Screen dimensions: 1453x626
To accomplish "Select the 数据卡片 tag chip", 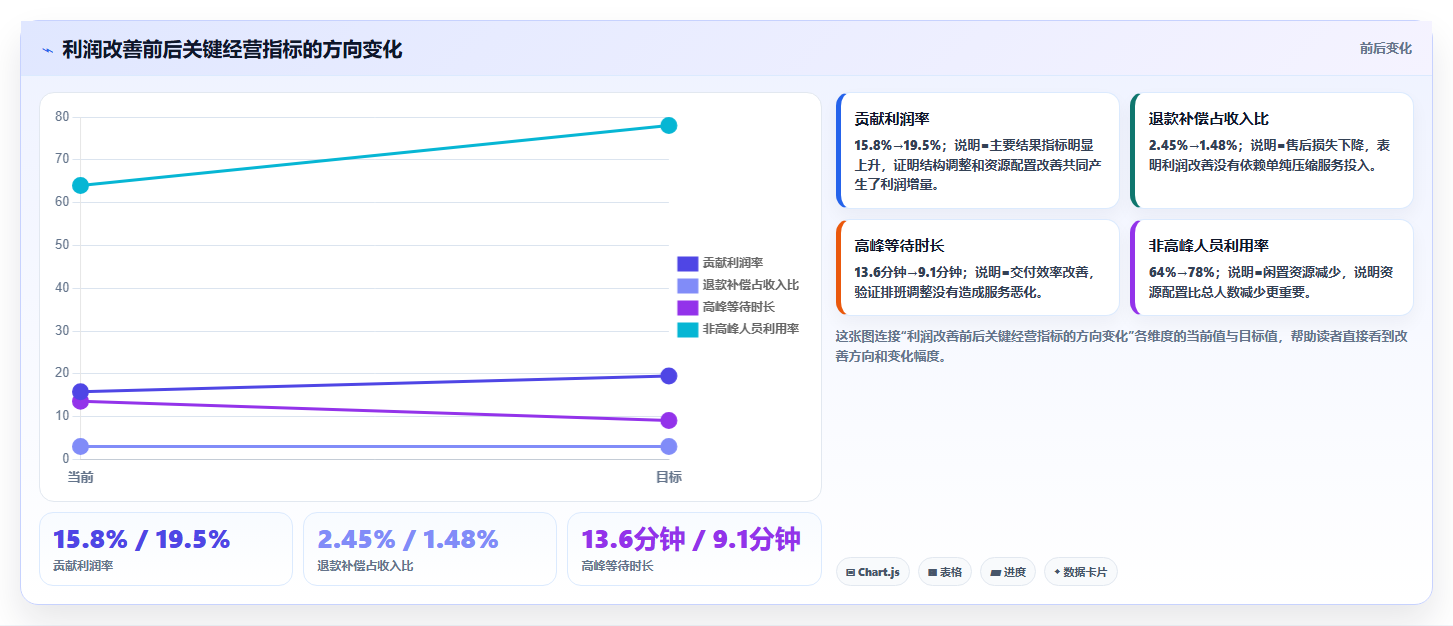I will [x=1081, y=572].
